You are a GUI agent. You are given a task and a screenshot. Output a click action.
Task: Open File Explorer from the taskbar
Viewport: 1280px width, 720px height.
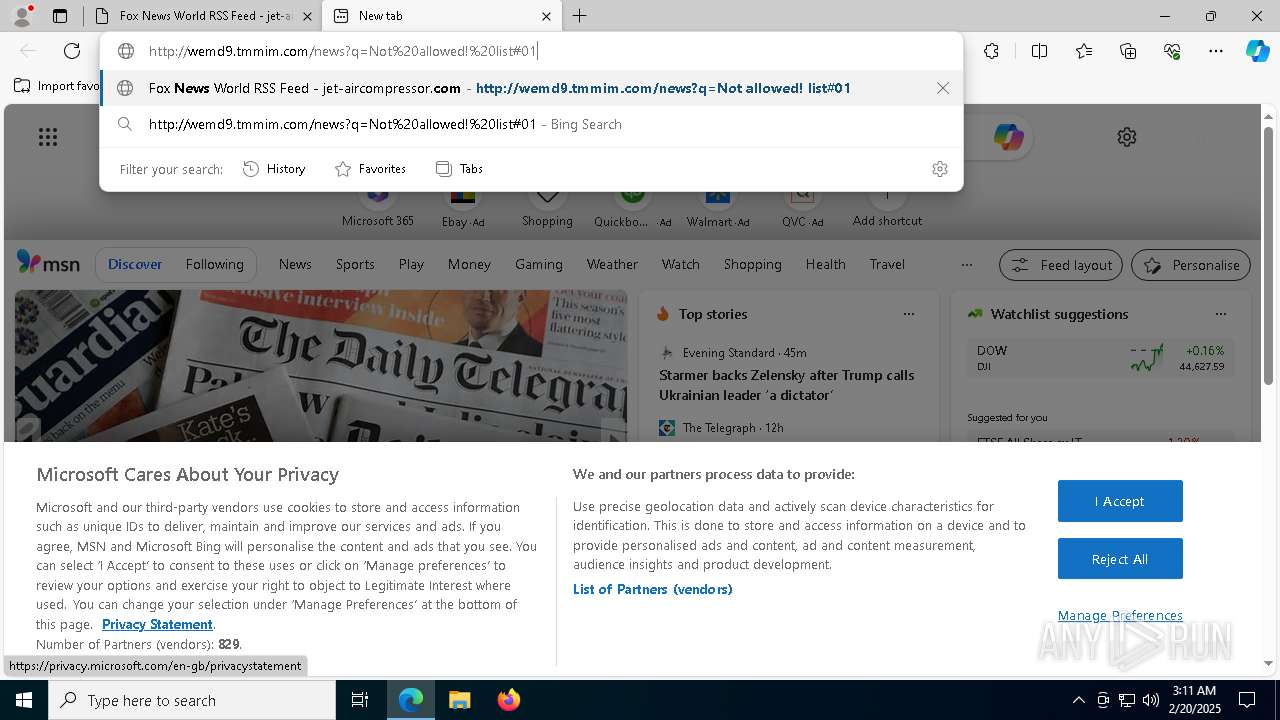459,700
